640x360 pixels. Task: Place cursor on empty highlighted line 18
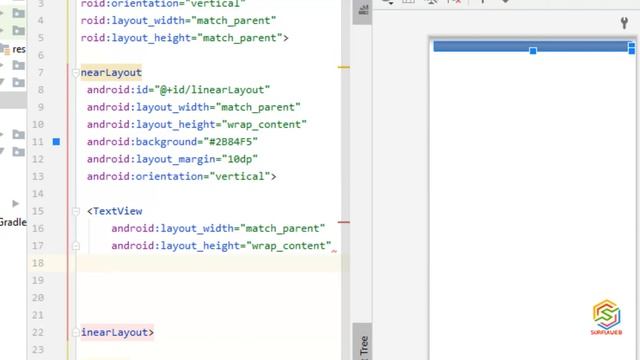(x=208, y=263)
